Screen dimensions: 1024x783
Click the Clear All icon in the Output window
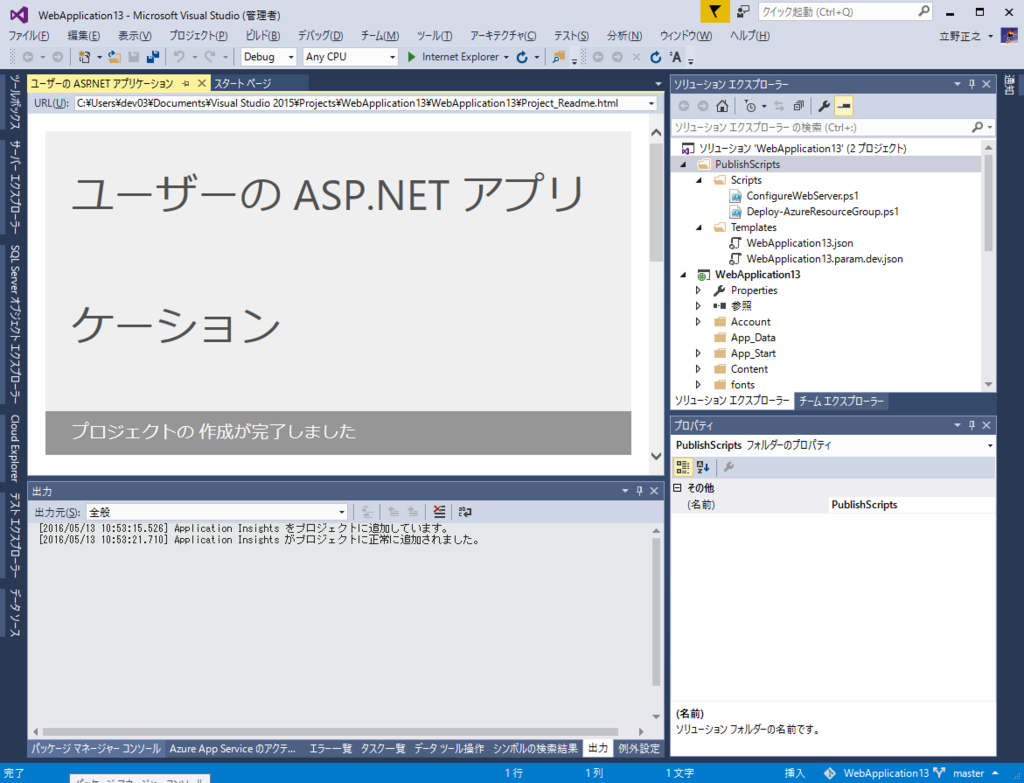tap(440, 512)
